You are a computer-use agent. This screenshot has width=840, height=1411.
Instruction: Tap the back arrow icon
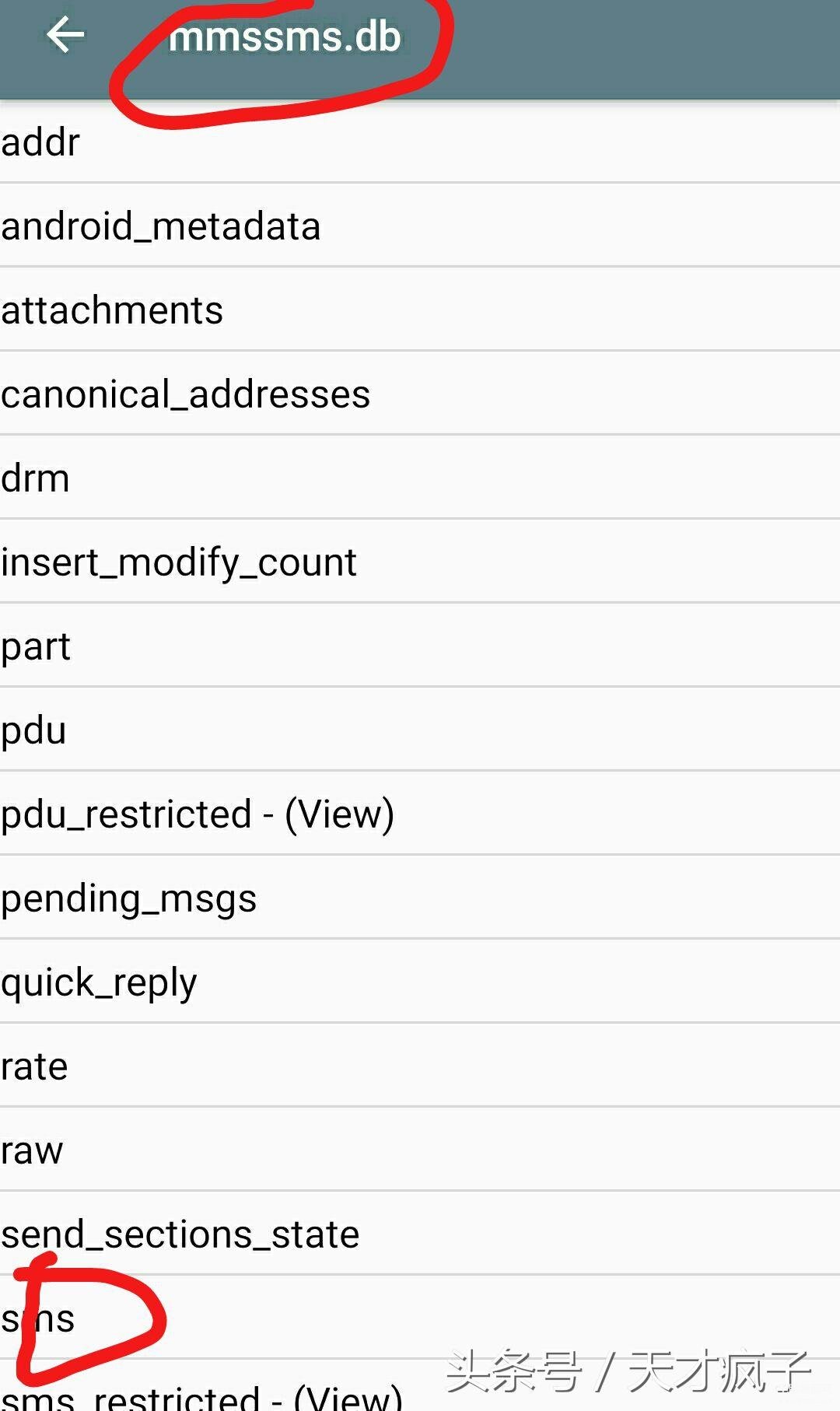[x=65, y=35]
